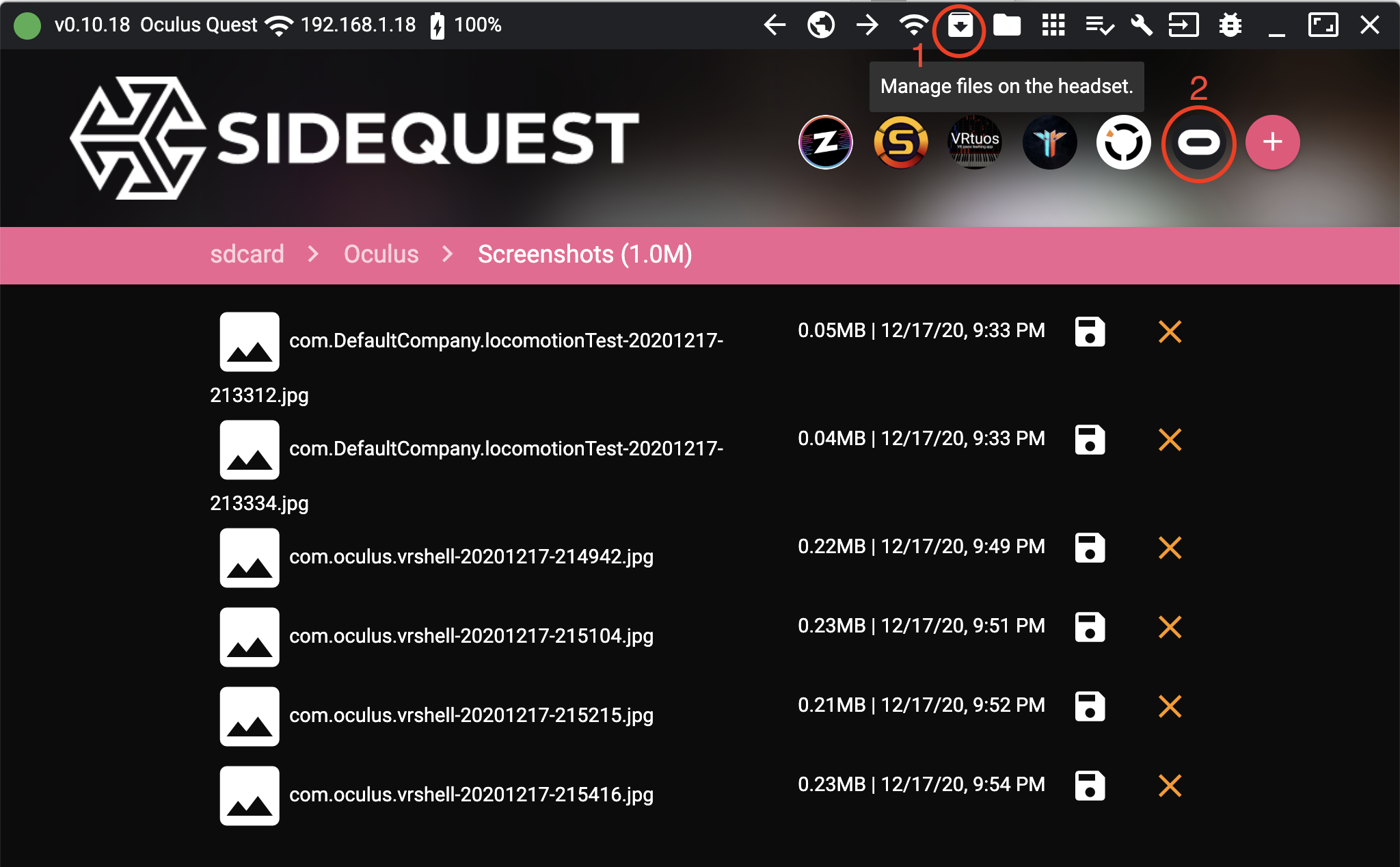Save vrshell-20201217-215416.jpg to computer

[1090, 786]
